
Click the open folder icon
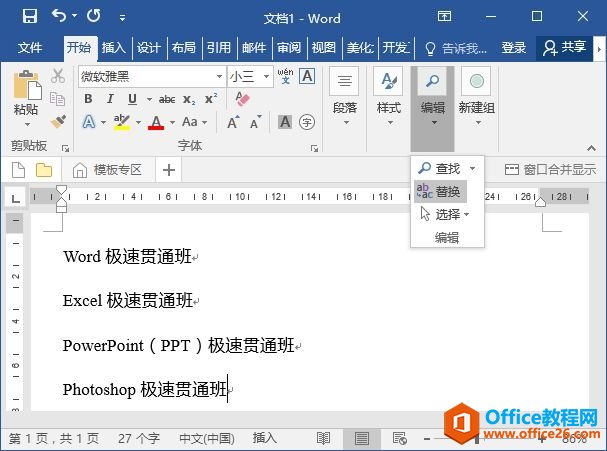44,170
